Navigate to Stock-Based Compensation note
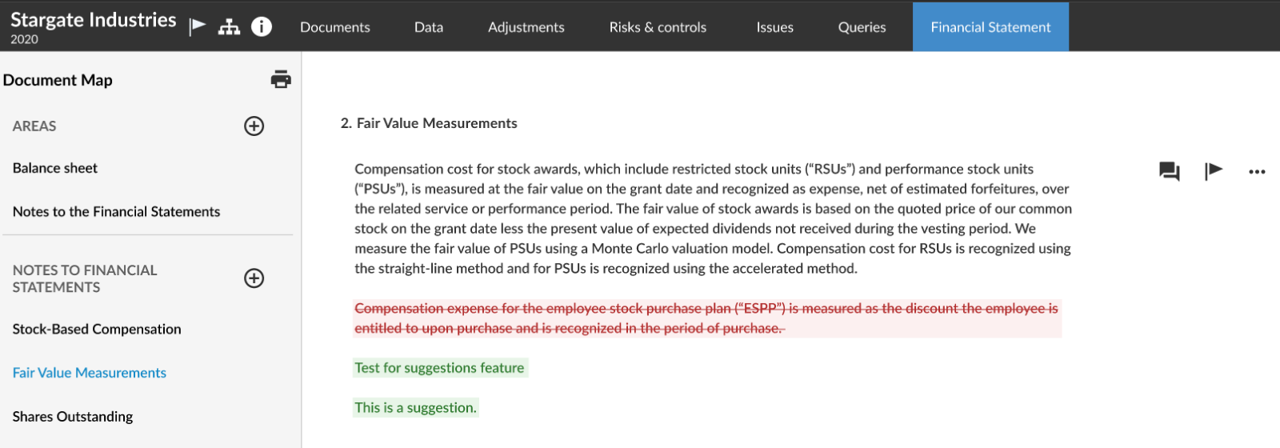Viewport: 1280px width, 448px height. (x=97, y=329)
